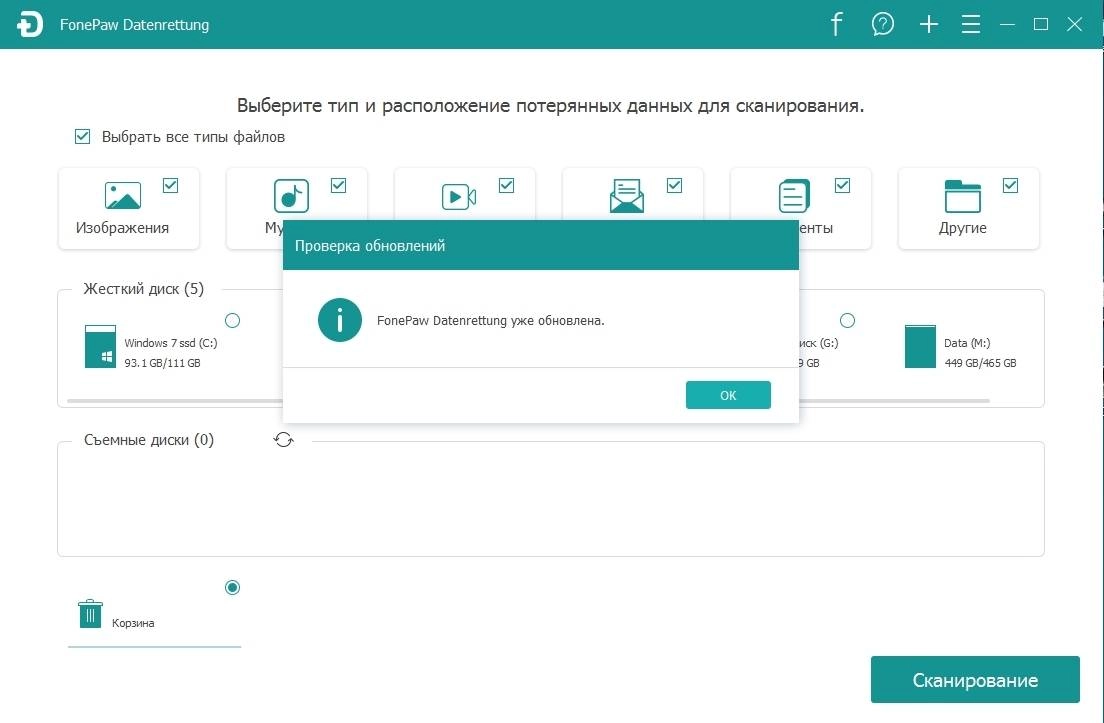Screen dimensions: 1104x723
Task: Click the 'Жесткий диск (5)' heading
Action: tap(144, 289)
